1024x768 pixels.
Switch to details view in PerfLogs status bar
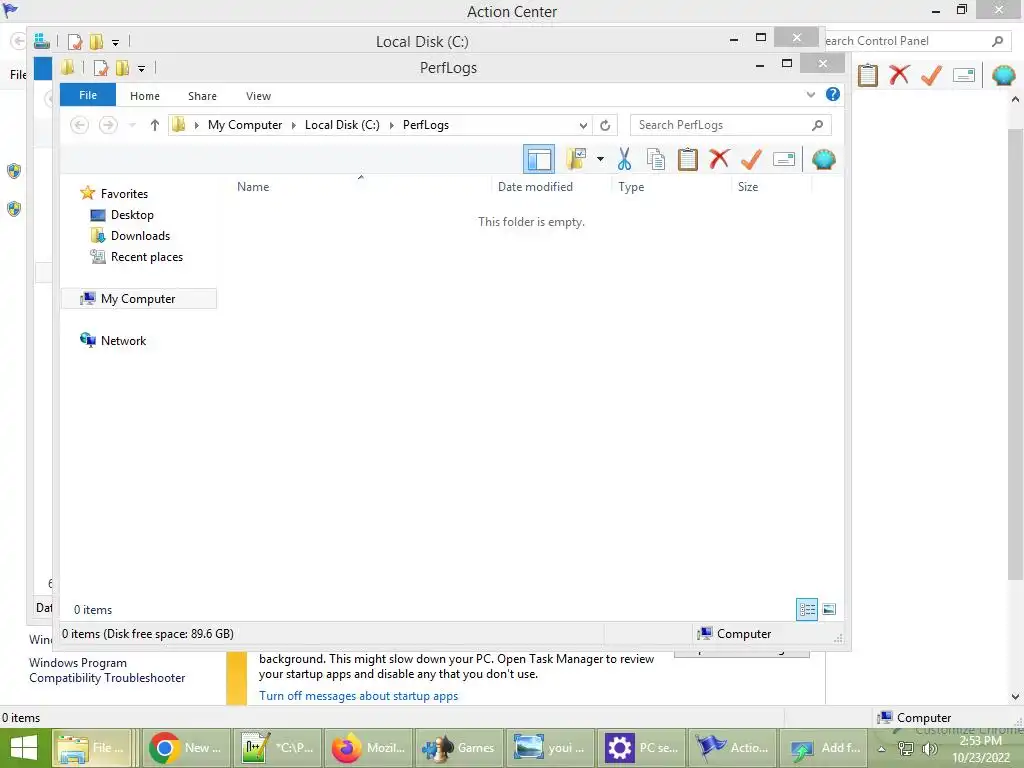807,609
